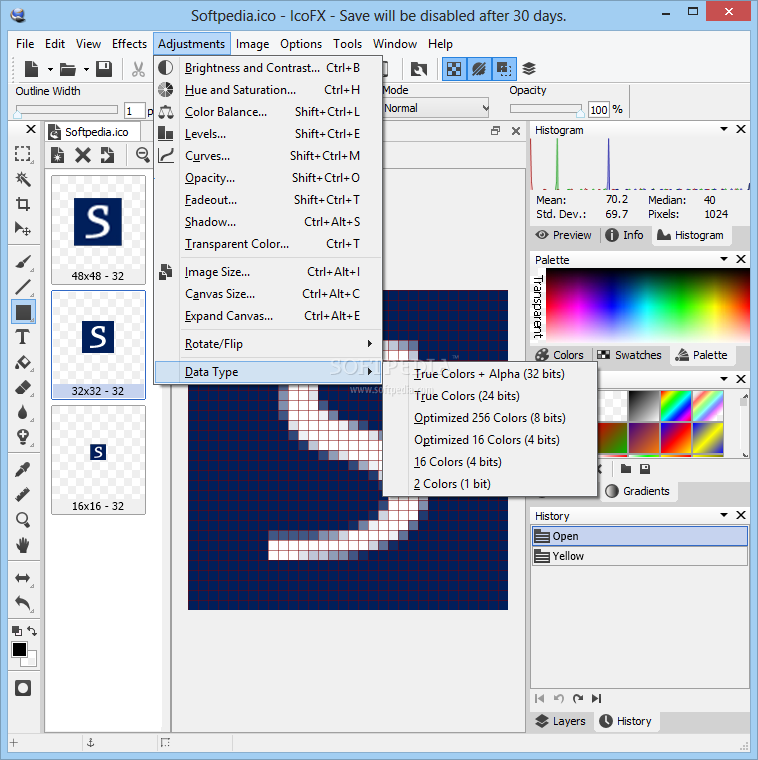Click the layers stack icon in top toolbar

click(529, 69)
